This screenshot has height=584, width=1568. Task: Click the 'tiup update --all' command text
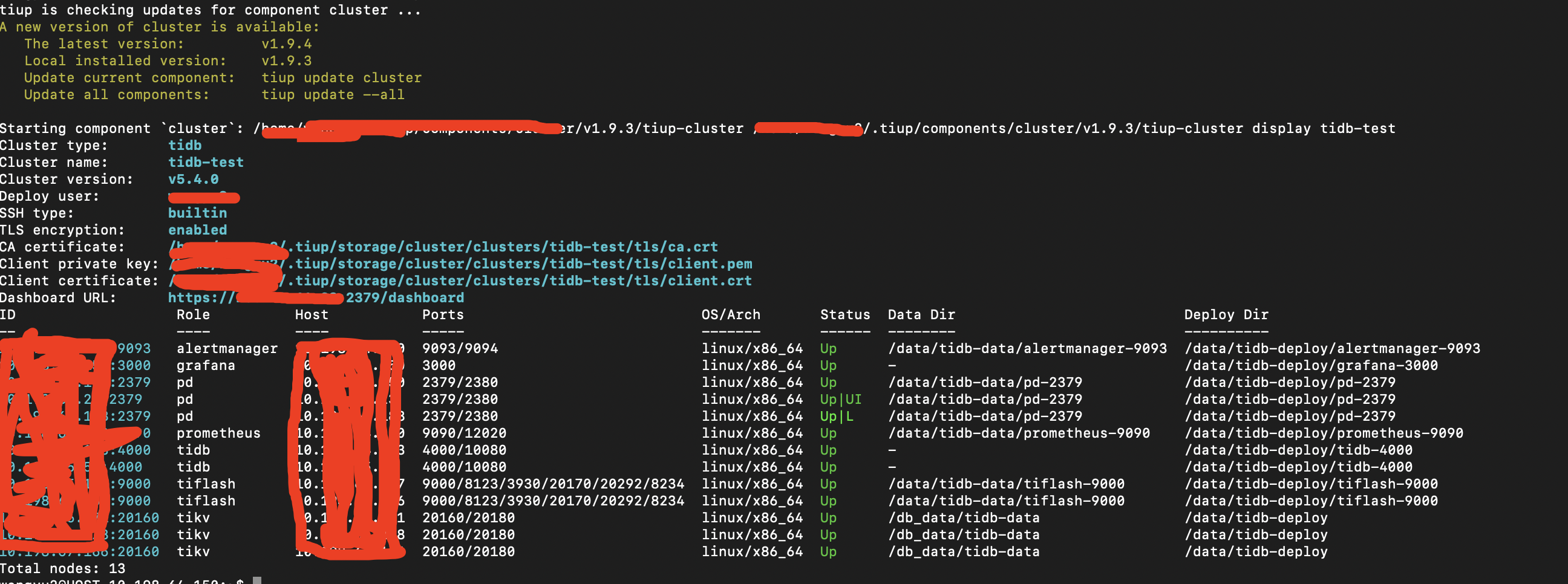332,95
